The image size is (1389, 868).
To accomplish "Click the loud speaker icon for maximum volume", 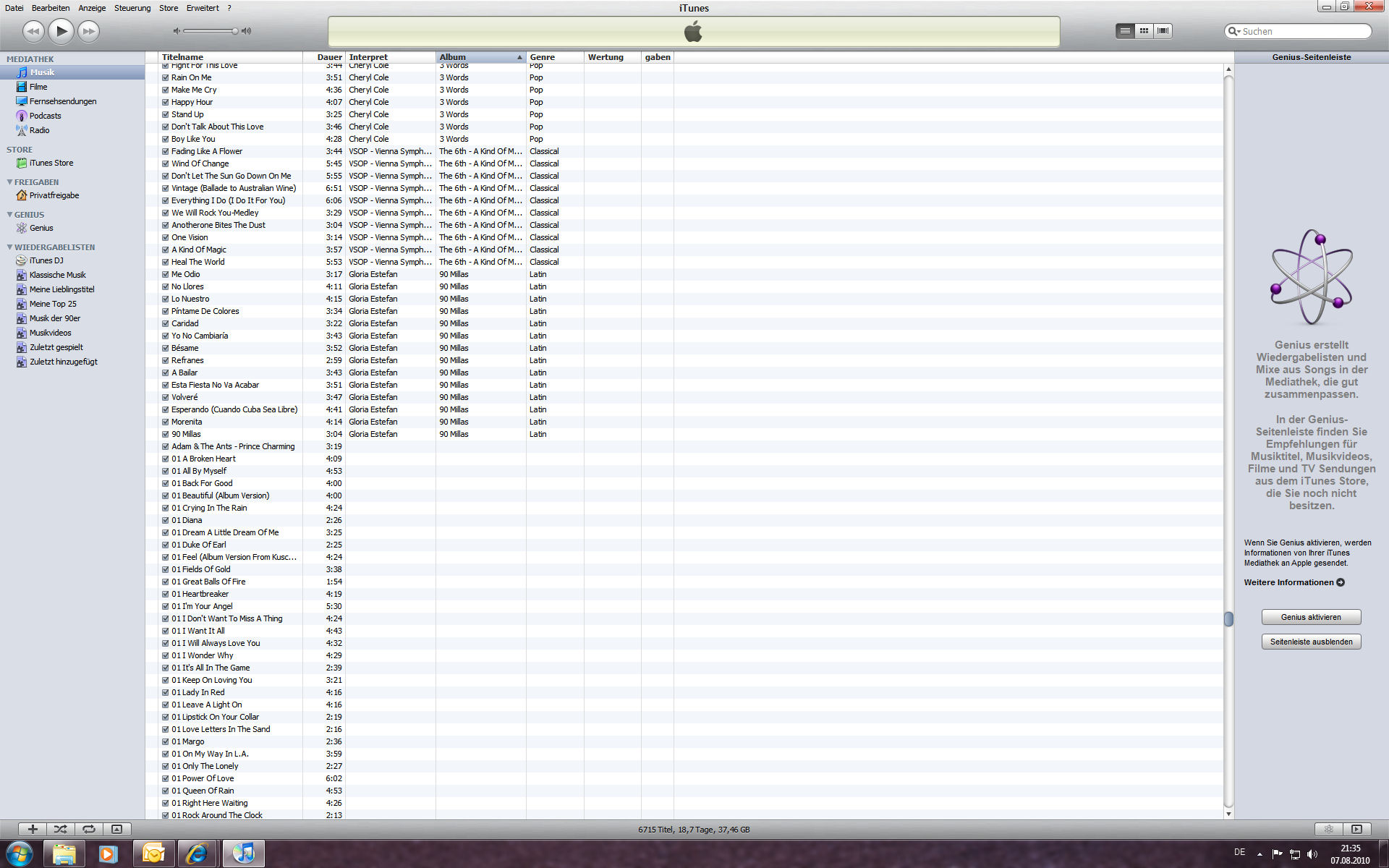I will click(x=247, y=31).
